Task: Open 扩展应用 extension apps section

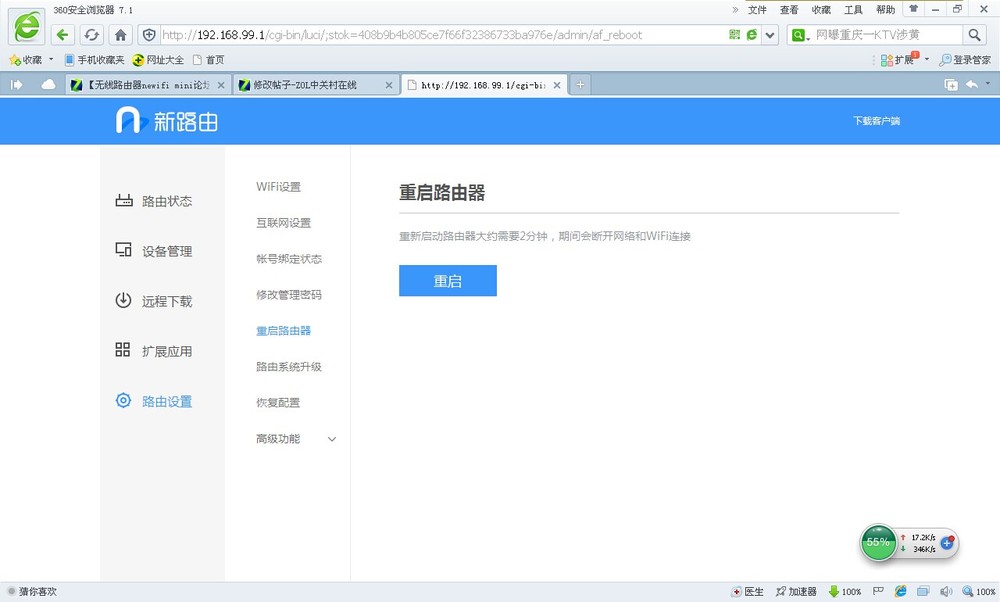Action: (x=154, y=351)
